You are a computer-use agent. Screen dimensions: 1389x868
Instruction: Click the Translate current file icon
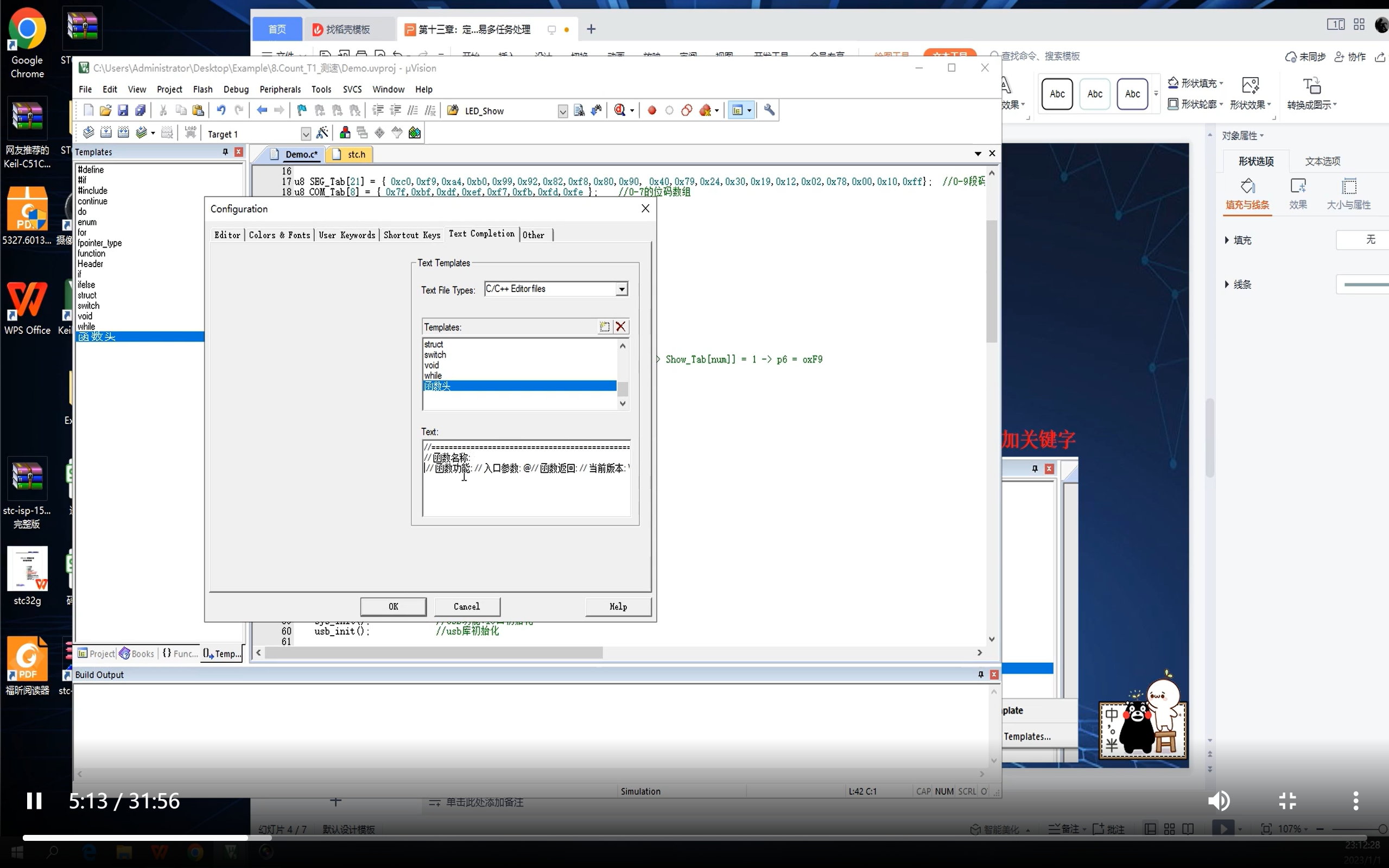[88, 133]
